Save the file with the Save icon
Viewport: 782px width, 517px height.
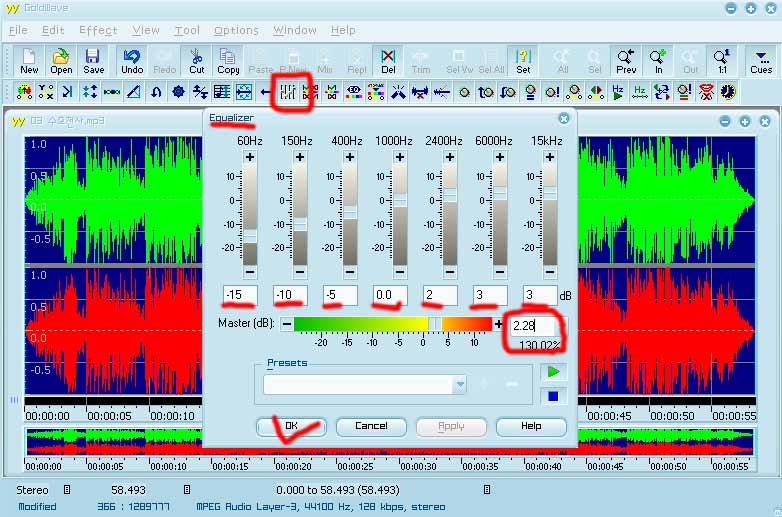[x=93, y=61]
